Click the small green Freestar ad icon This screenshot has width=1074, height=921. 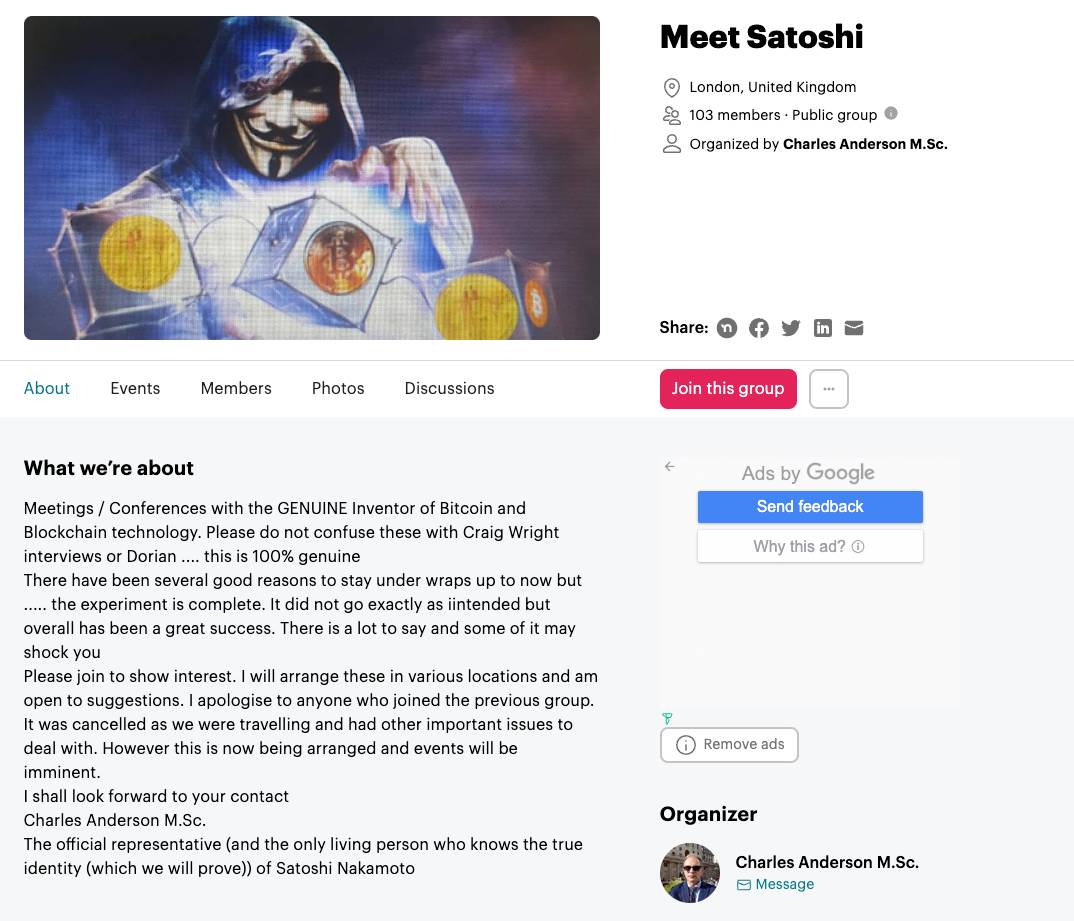667,719
